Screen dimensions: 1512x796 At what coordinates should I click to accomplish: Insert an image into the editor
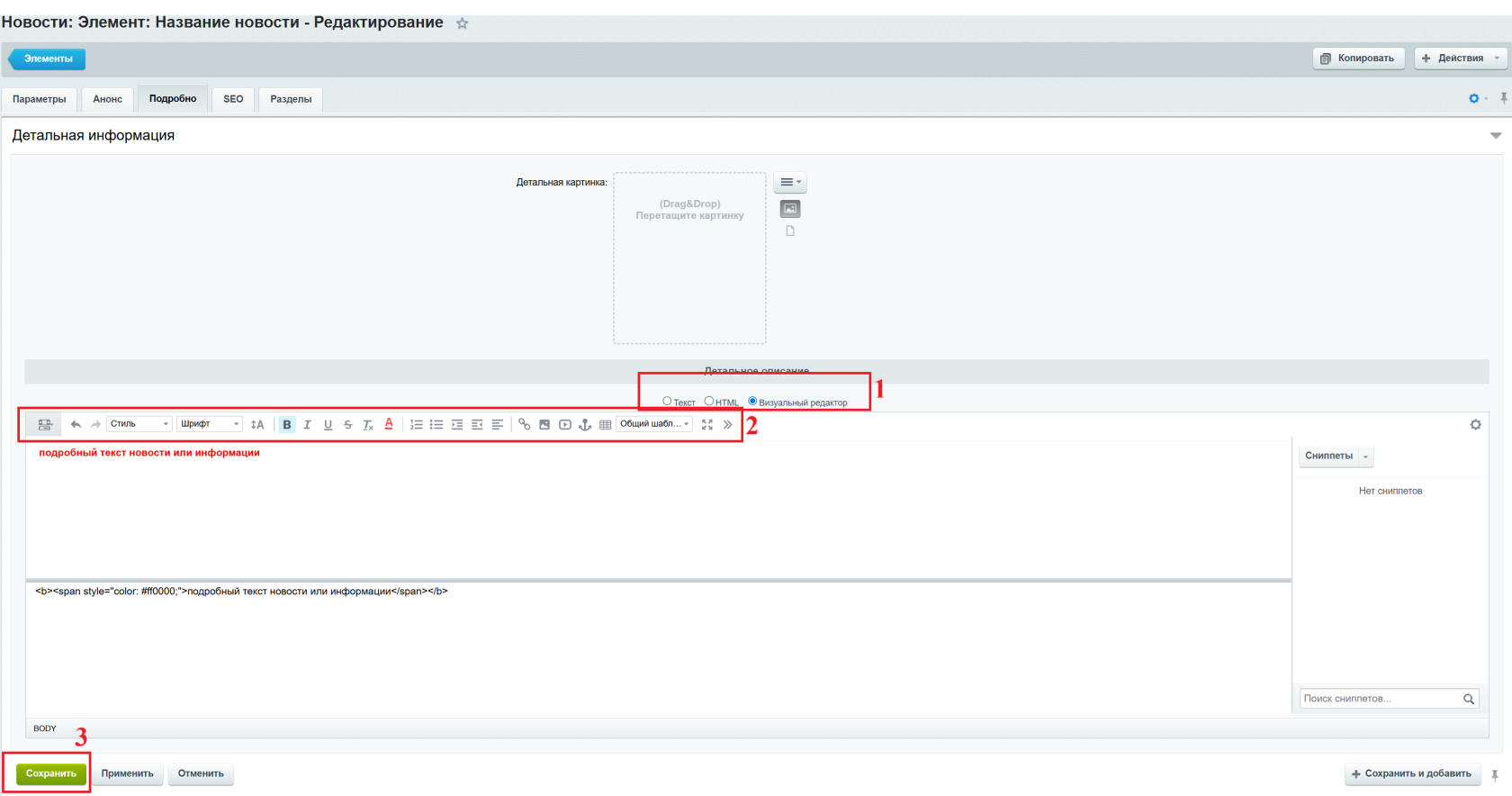[544, 424]
